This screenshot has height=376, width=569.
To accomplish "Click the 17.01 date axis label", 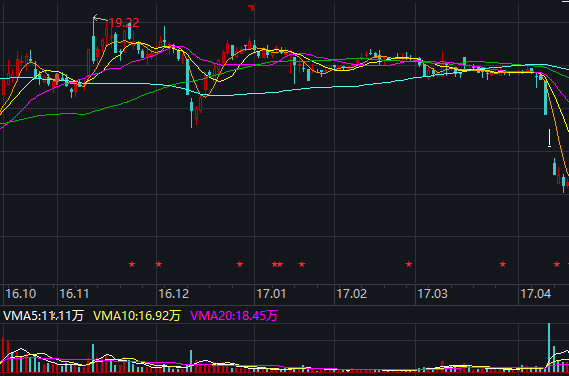I will pyautogui.click(x=271, y=294).
